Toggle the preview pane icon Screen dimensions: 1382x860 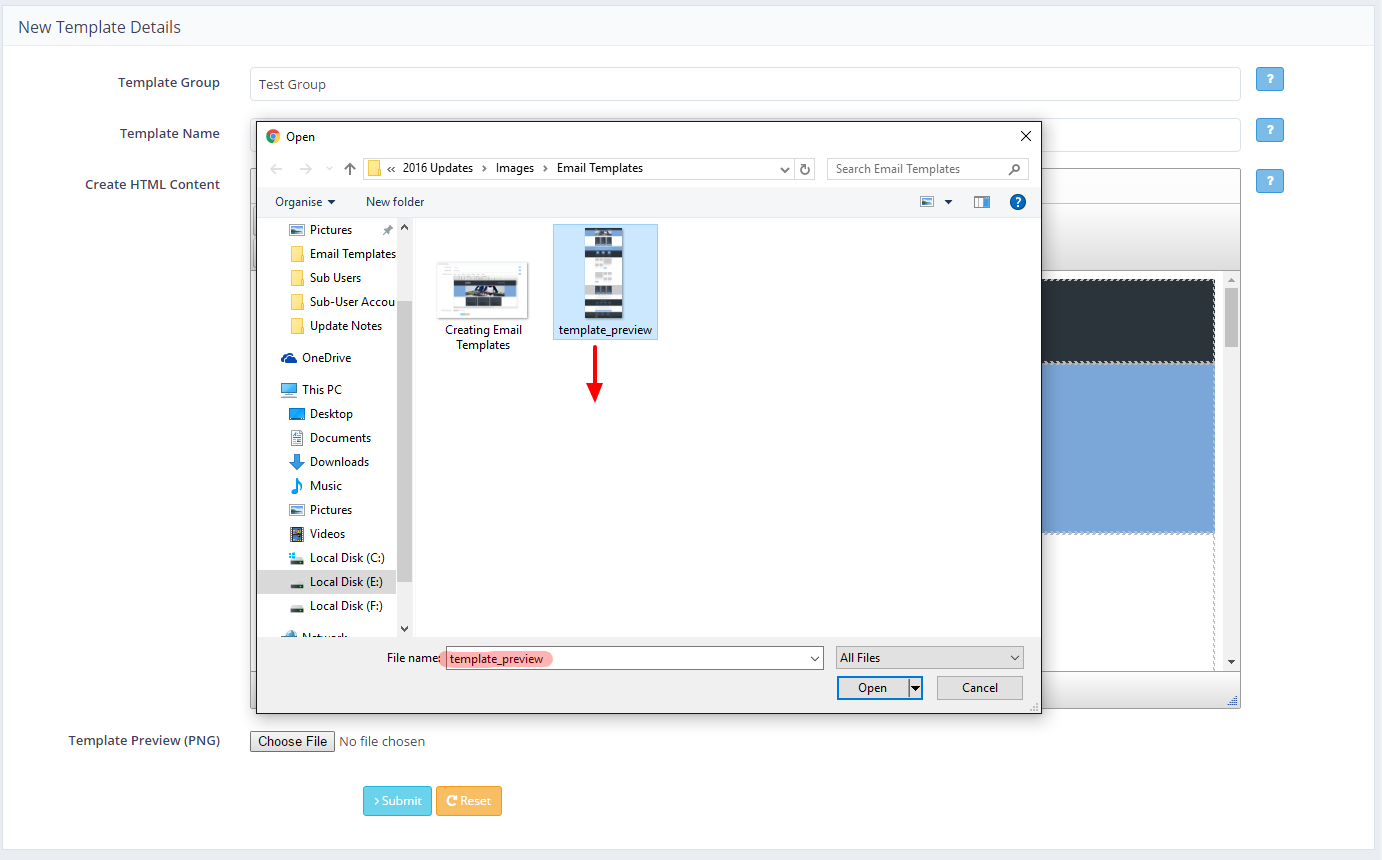click(981, 202)
